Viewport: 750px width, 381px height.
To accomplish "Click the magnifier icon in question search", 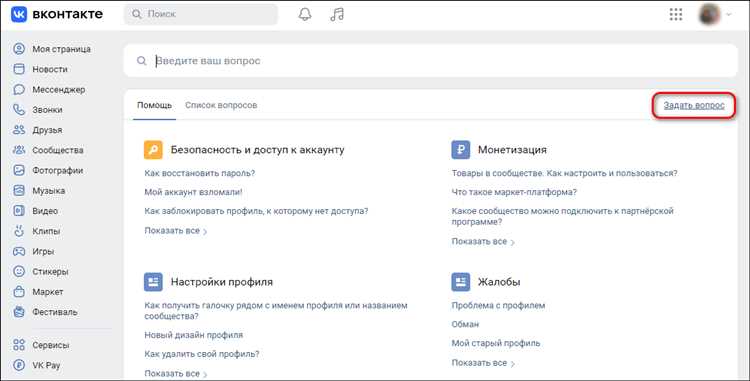I will [142, 61].
